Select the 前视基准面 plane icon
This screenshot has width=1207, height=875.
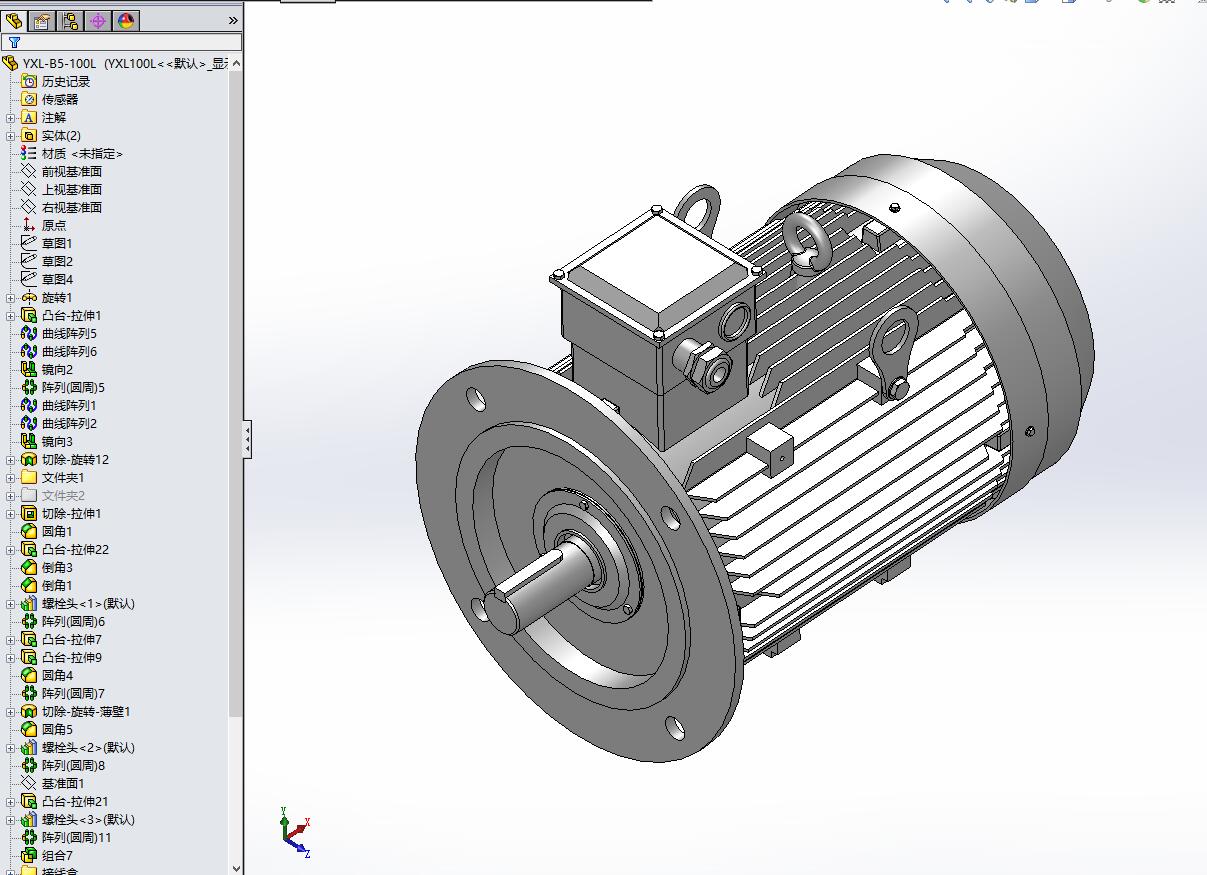[29, 171]
